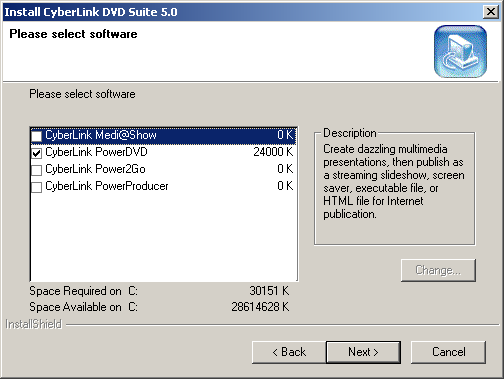
Task: Uncheck the CyberLink PowerDVD checkbox
Action: point(36,153)
